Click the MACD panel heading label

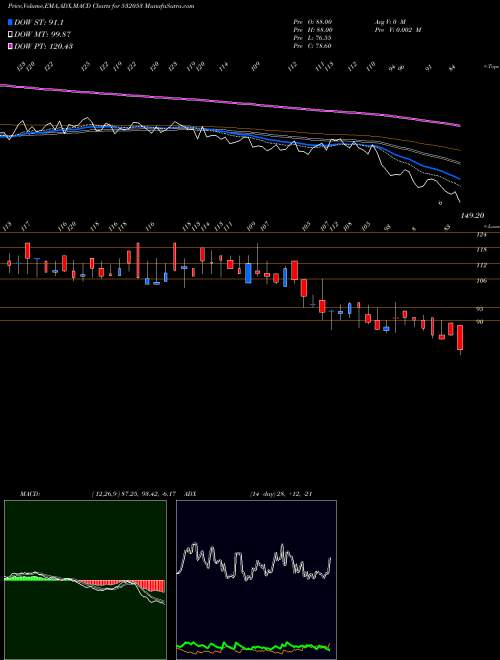(29, 494)
